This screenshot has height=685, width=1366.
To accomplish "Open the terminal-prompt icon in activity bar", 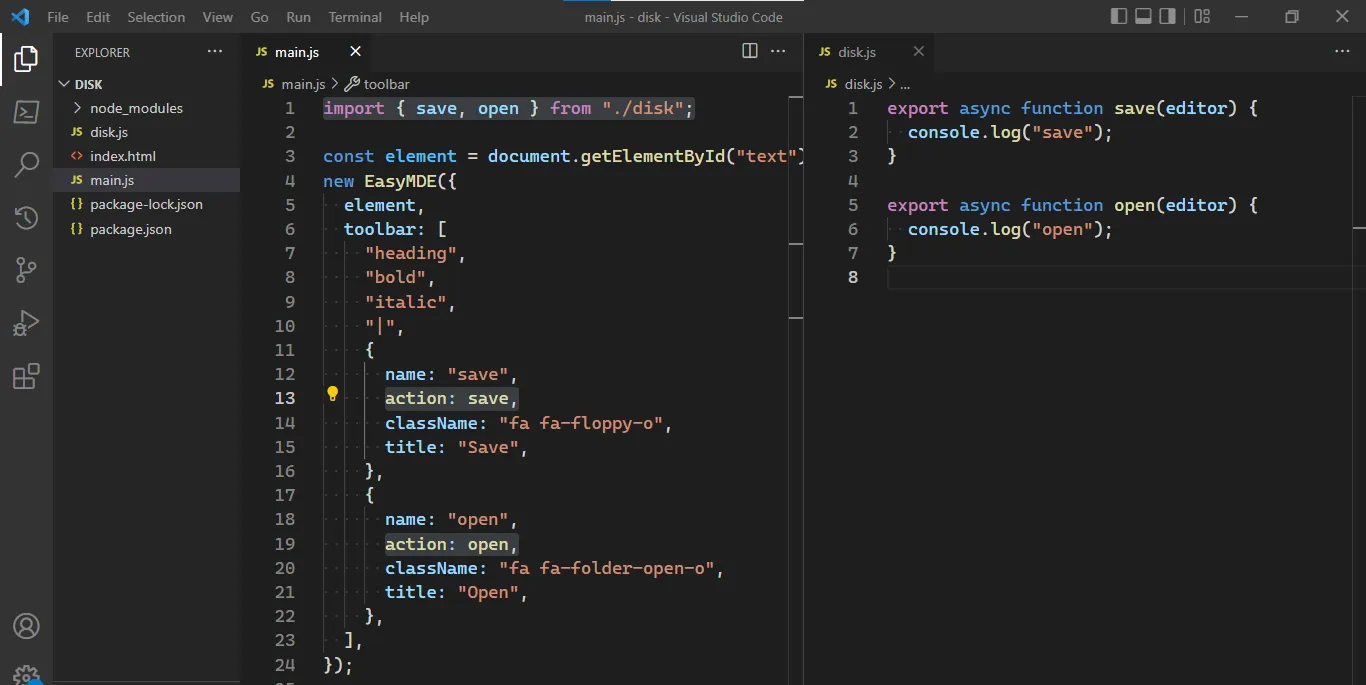I will pyautogui.click(x=26, y=111).
